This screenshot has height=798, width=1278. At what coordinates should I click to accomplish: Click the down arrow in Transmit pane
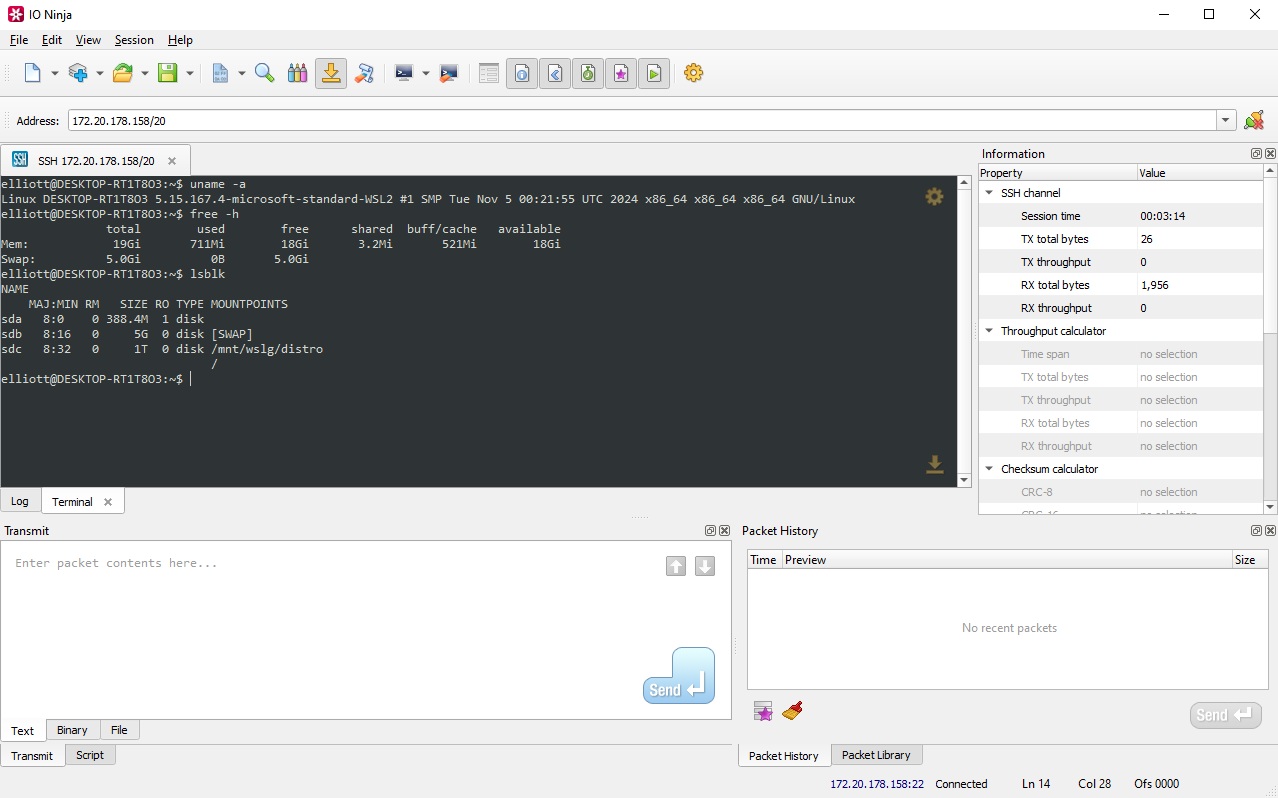(x=705, y=566)
